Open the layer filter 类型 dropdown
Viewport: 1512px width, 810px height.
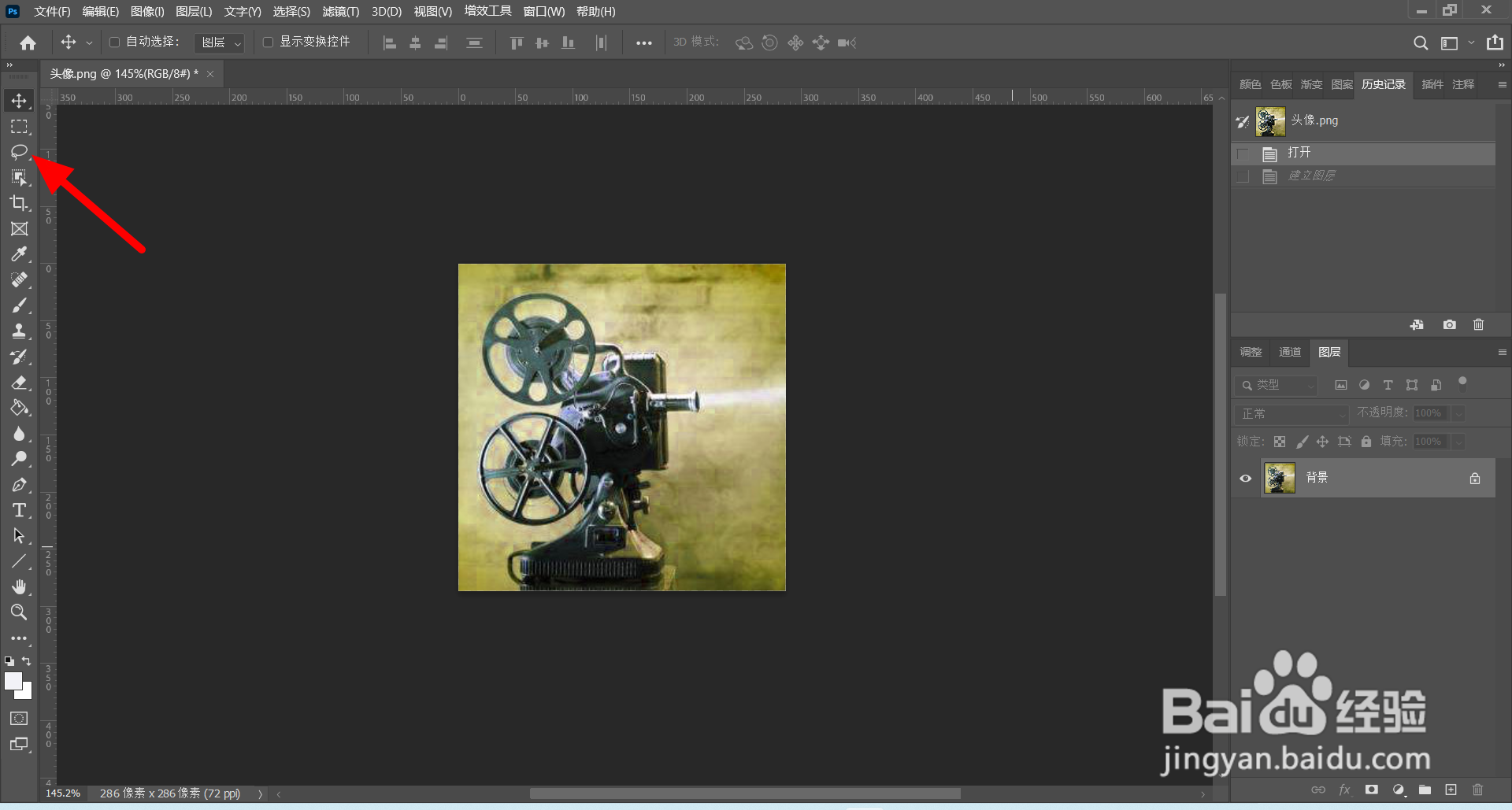click(1276, 385)
